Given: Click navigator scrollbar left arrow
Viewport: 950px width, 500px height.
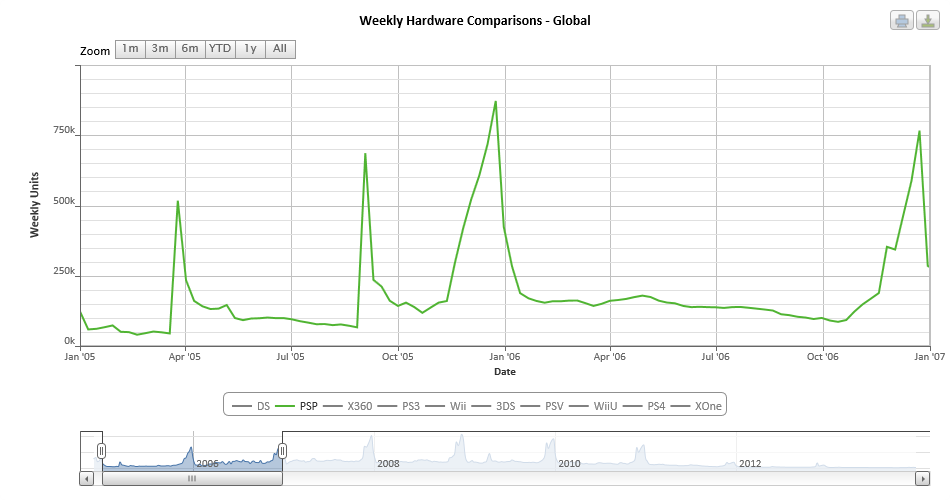Looking at the screenshot, I should pos(87,479).
